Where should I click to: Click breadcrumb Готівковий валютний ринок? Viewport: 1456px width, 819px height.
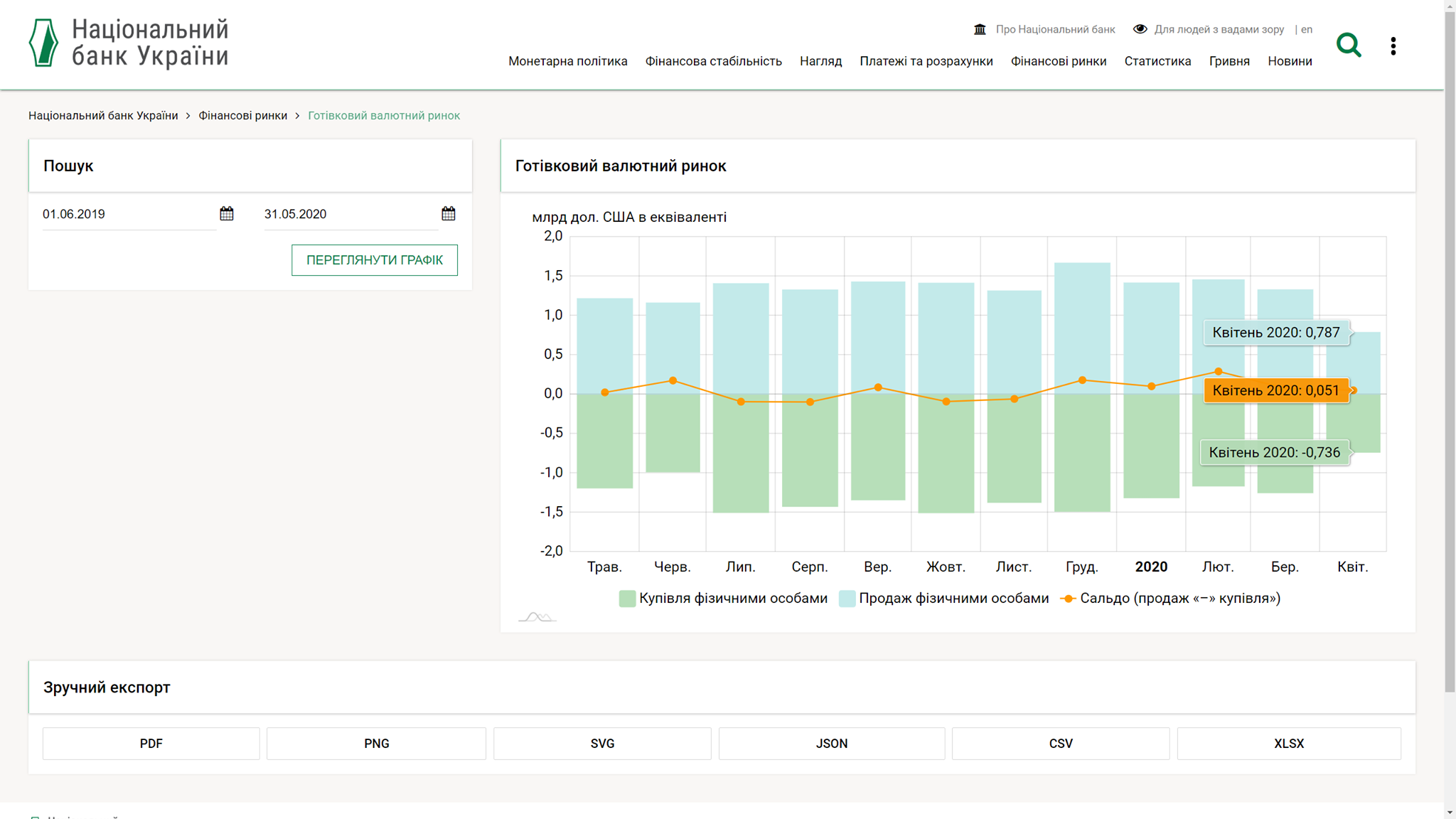coord(384,115)
